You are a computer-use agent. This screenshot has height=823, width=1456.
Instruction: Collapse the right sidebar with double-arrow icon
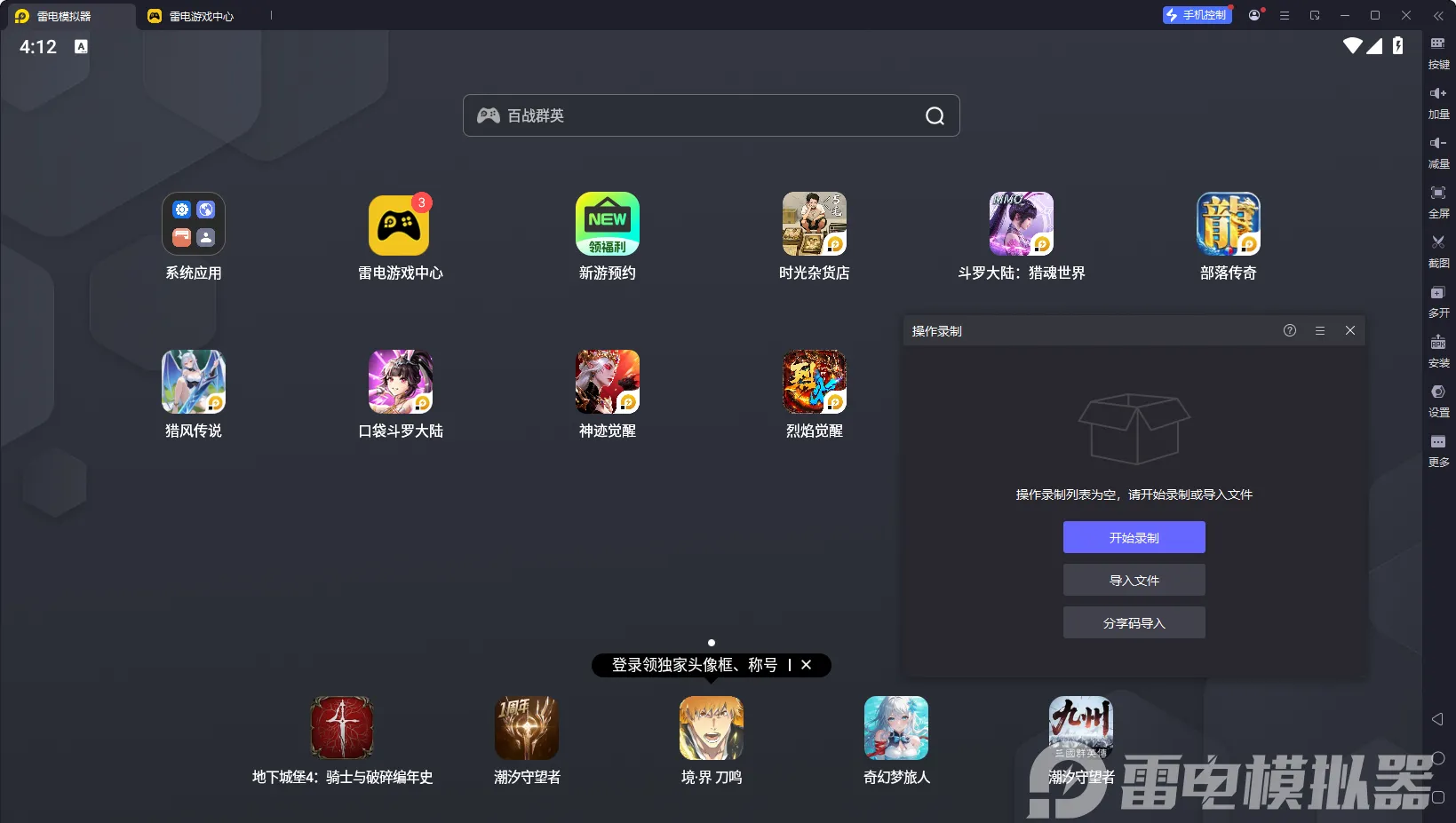(1438, 16)
